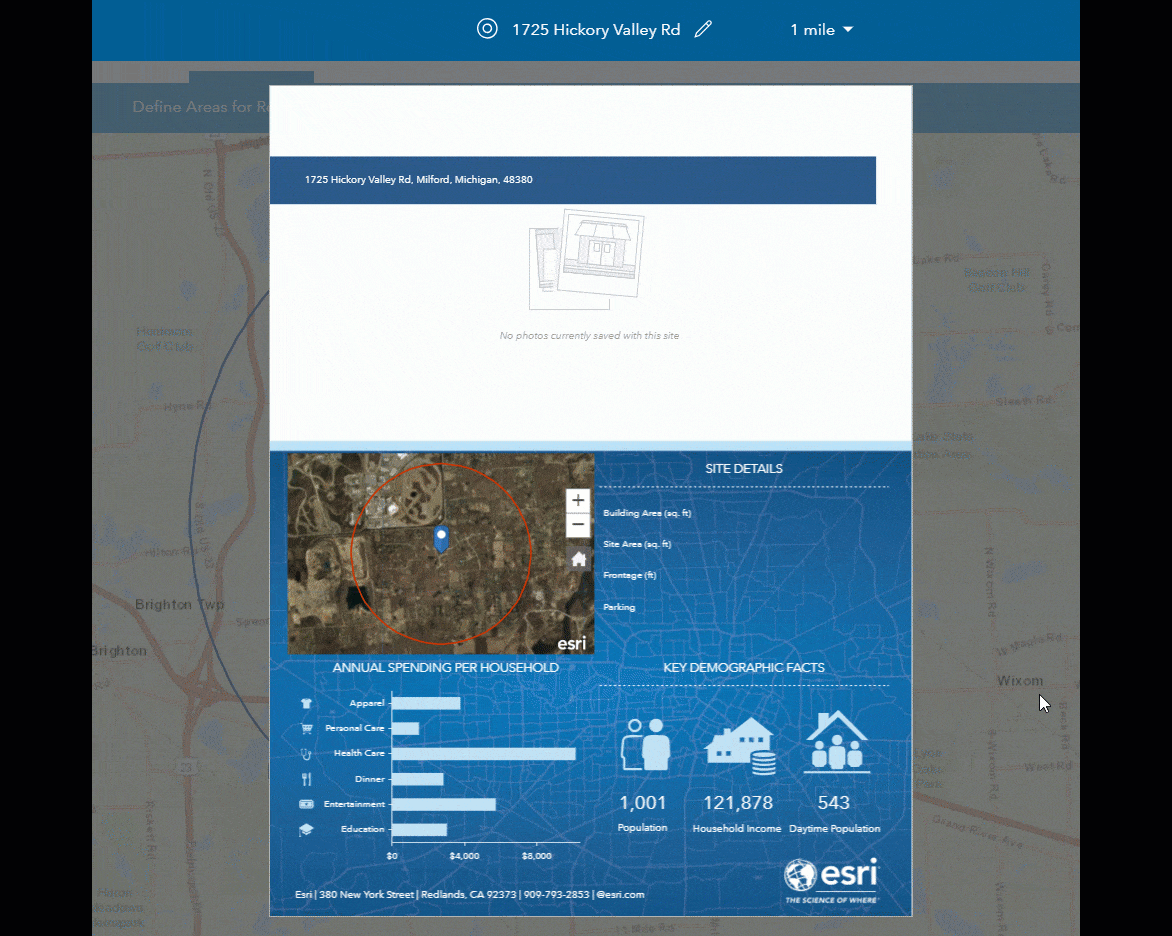The width and height of the screenshot is (1172, 936).
Task: Expand the KEY DEMOGRAPHIC FACTS section
Action: [x=744, y=667]
